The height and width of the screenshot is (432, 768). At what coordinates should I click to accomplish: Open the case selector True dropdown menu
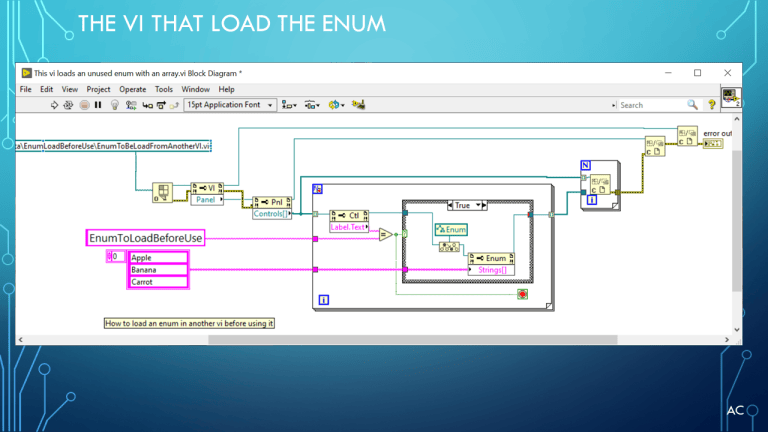pos(478,206)
